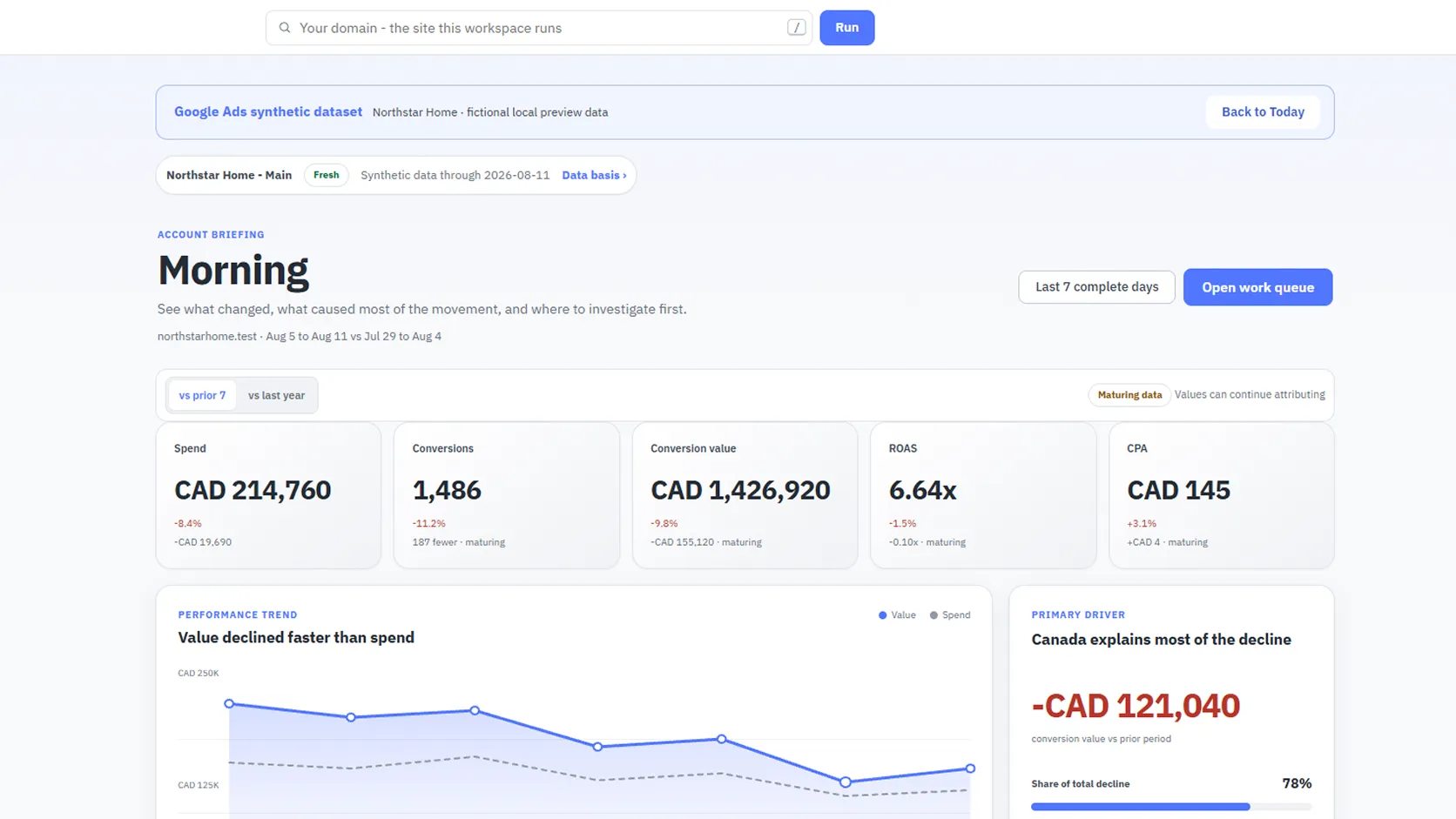The width and height of the screenshot is (1456, 819).
Task: Click the Maturing data badge
Action: click(1129, 395)
